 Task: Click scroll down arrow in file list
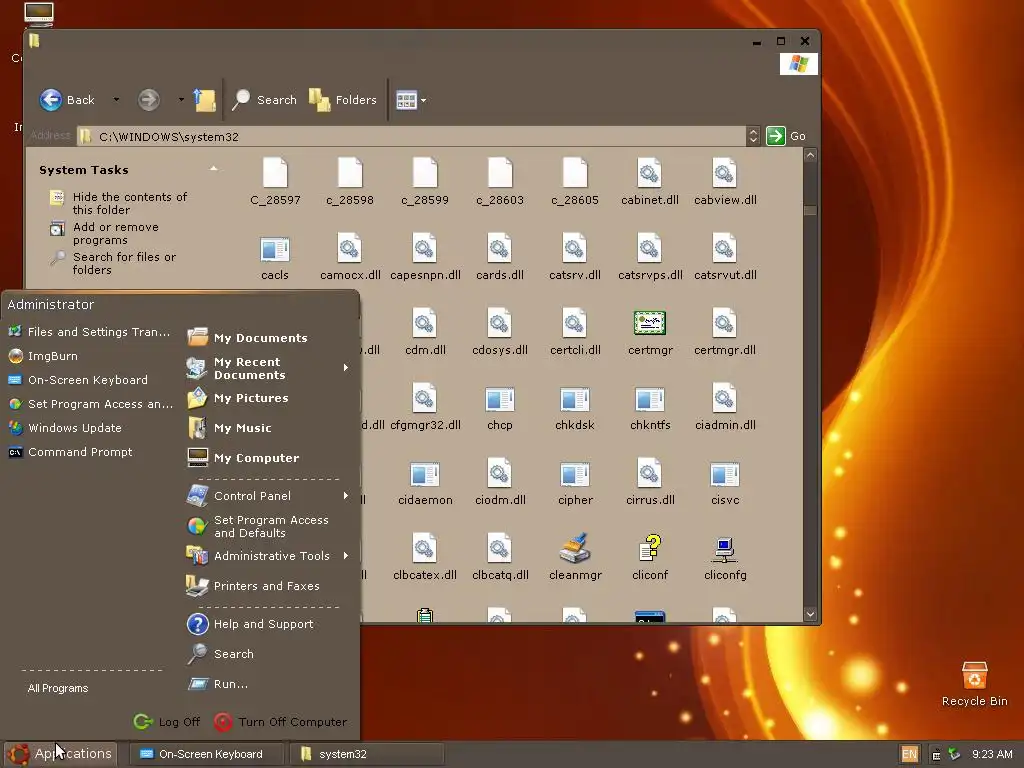click(810, 614)
